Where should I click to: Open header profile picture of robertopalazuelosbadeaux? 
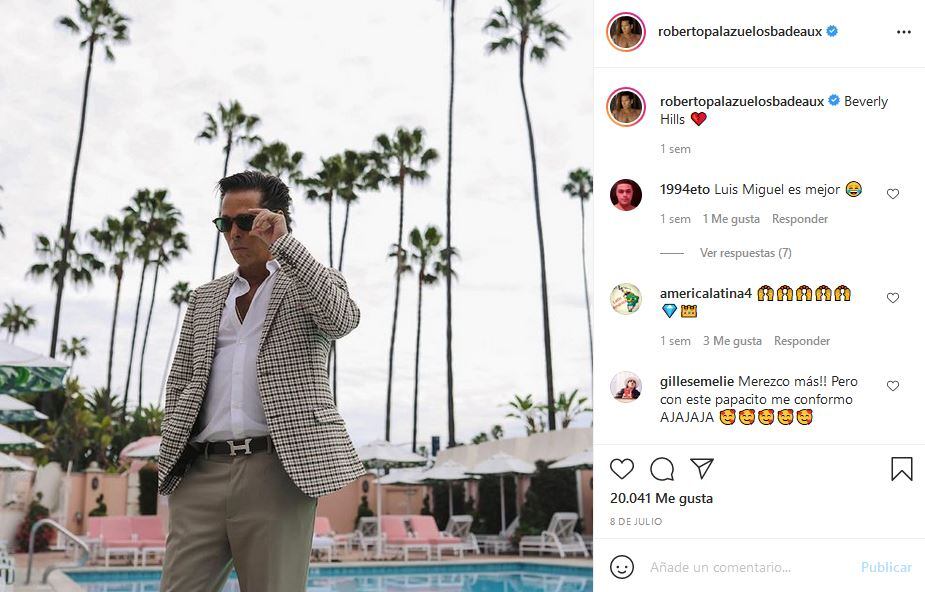625,32
